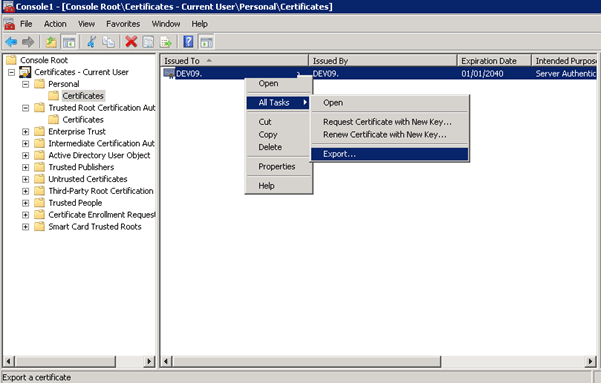
Task: Sort by the Intended Purposes column header
Action: pyautogui.click(x=564, y=61)
